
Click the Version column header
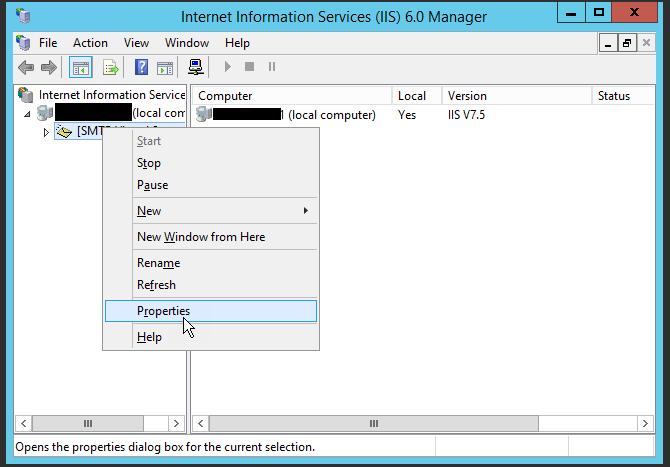point(467,96)
